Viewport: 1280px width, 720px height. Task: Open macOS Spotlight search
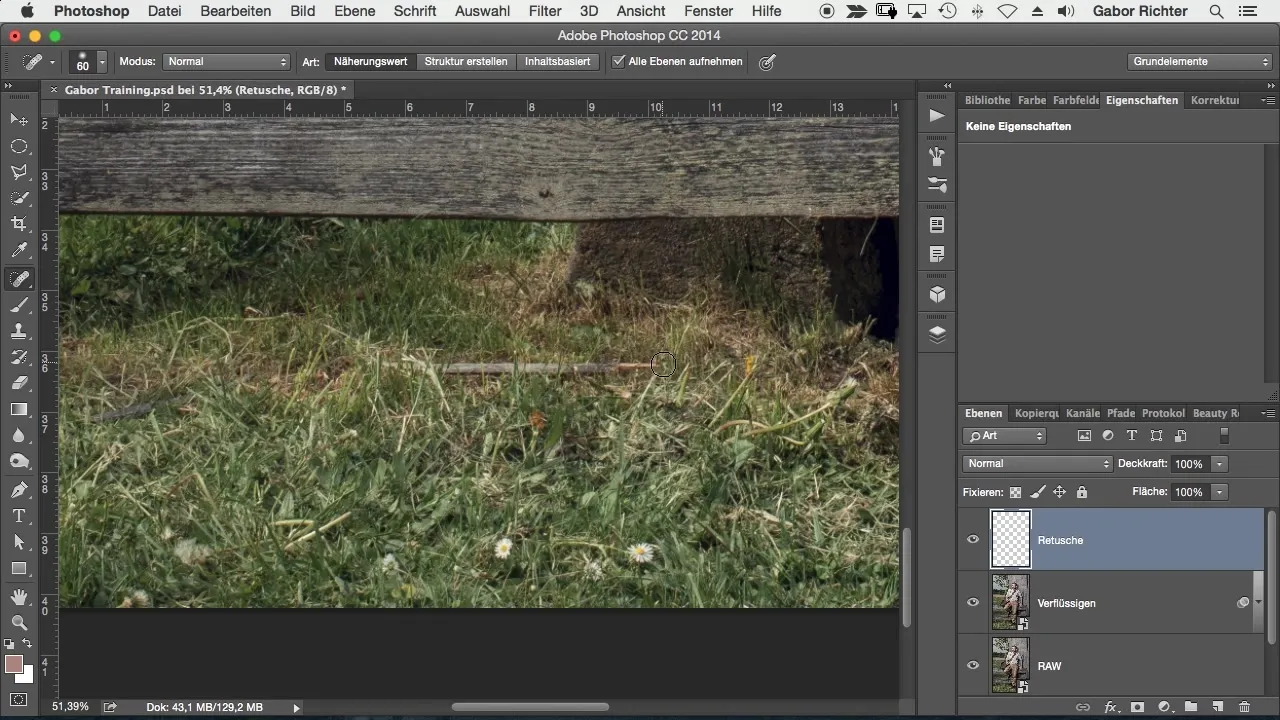coord(1216,11)
